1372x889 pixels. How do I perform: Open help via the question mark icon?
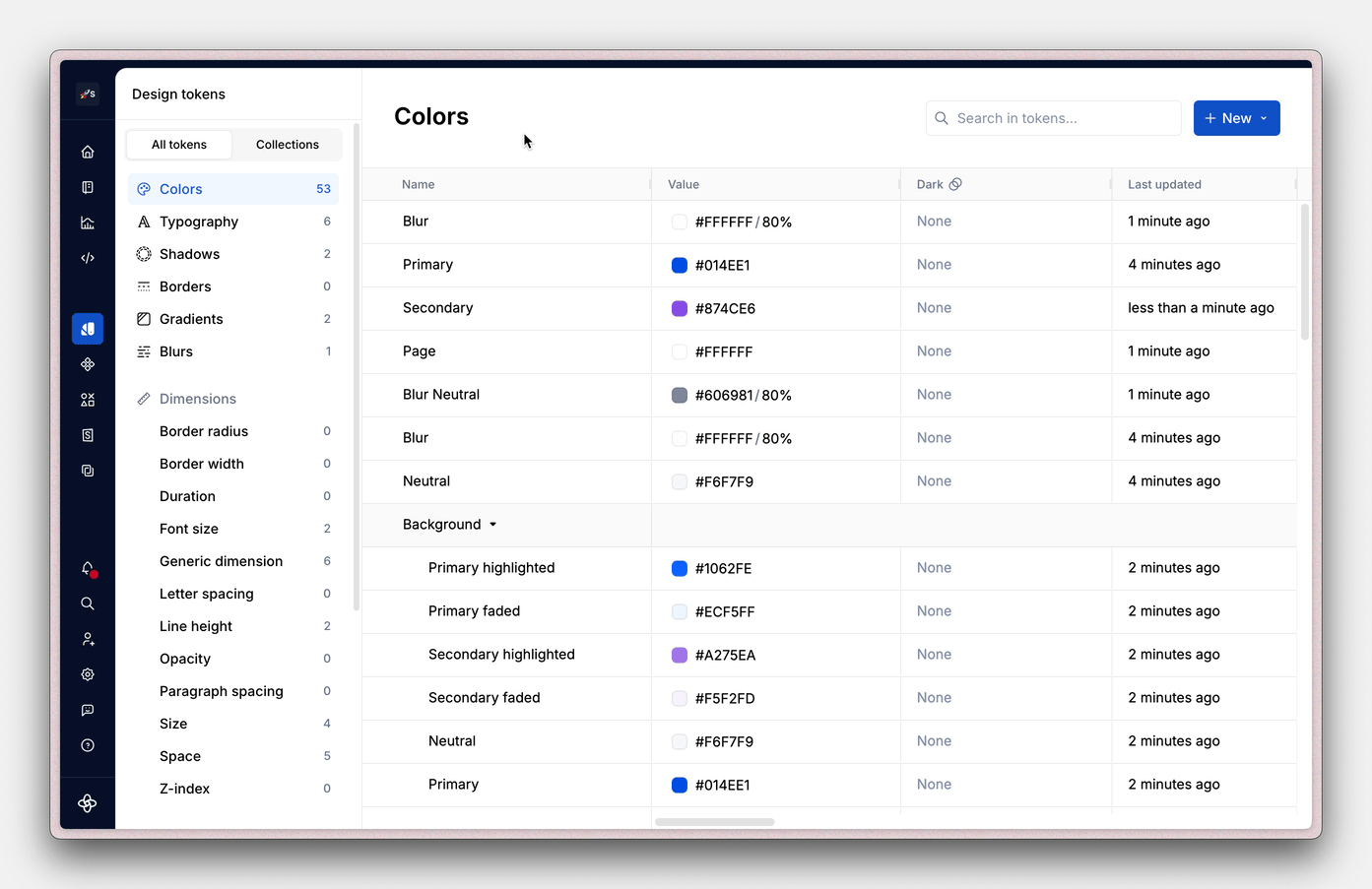point(88,745)
